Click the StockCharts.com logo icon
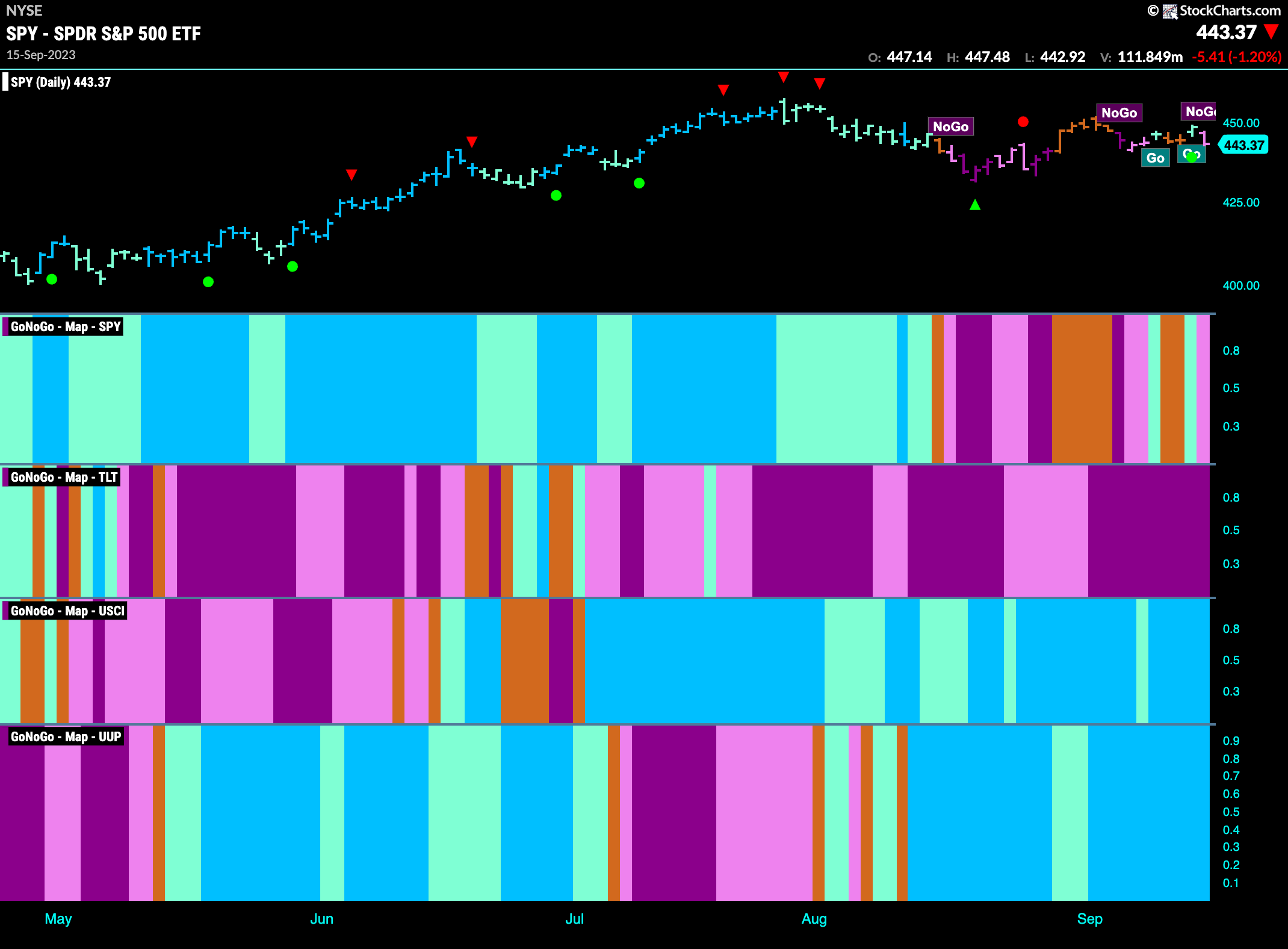The image size is (1288, 949). (1170, 11)
